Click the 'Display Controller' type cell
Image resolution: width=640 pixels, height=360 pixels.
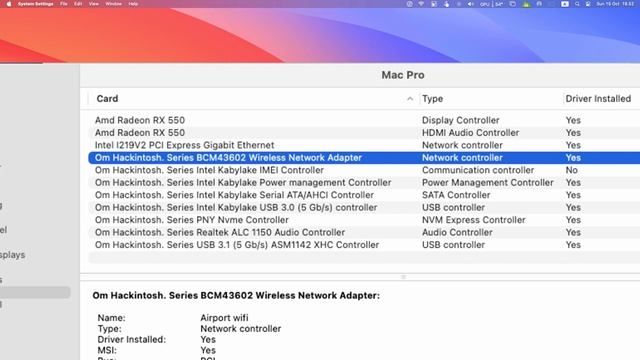pyautogui.click(x=460, y=120)
